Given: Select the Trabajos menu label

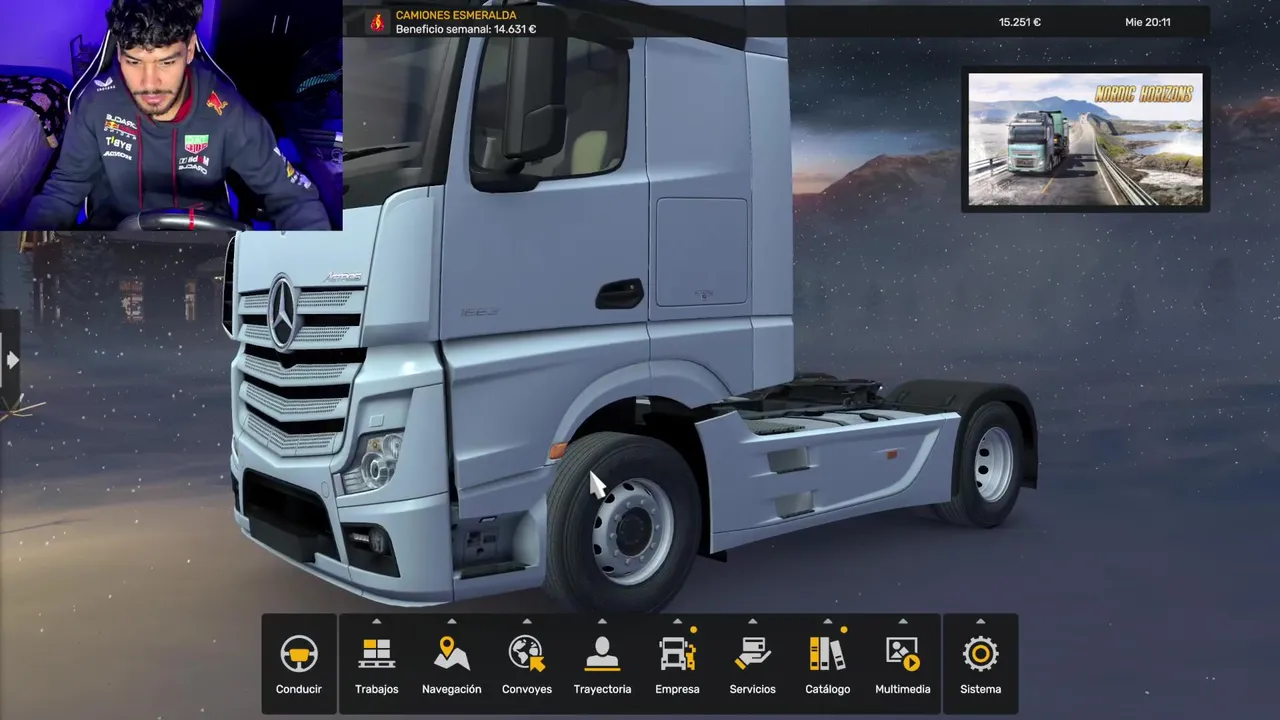Looking at the screenshot, I should [x=377, y=689].
